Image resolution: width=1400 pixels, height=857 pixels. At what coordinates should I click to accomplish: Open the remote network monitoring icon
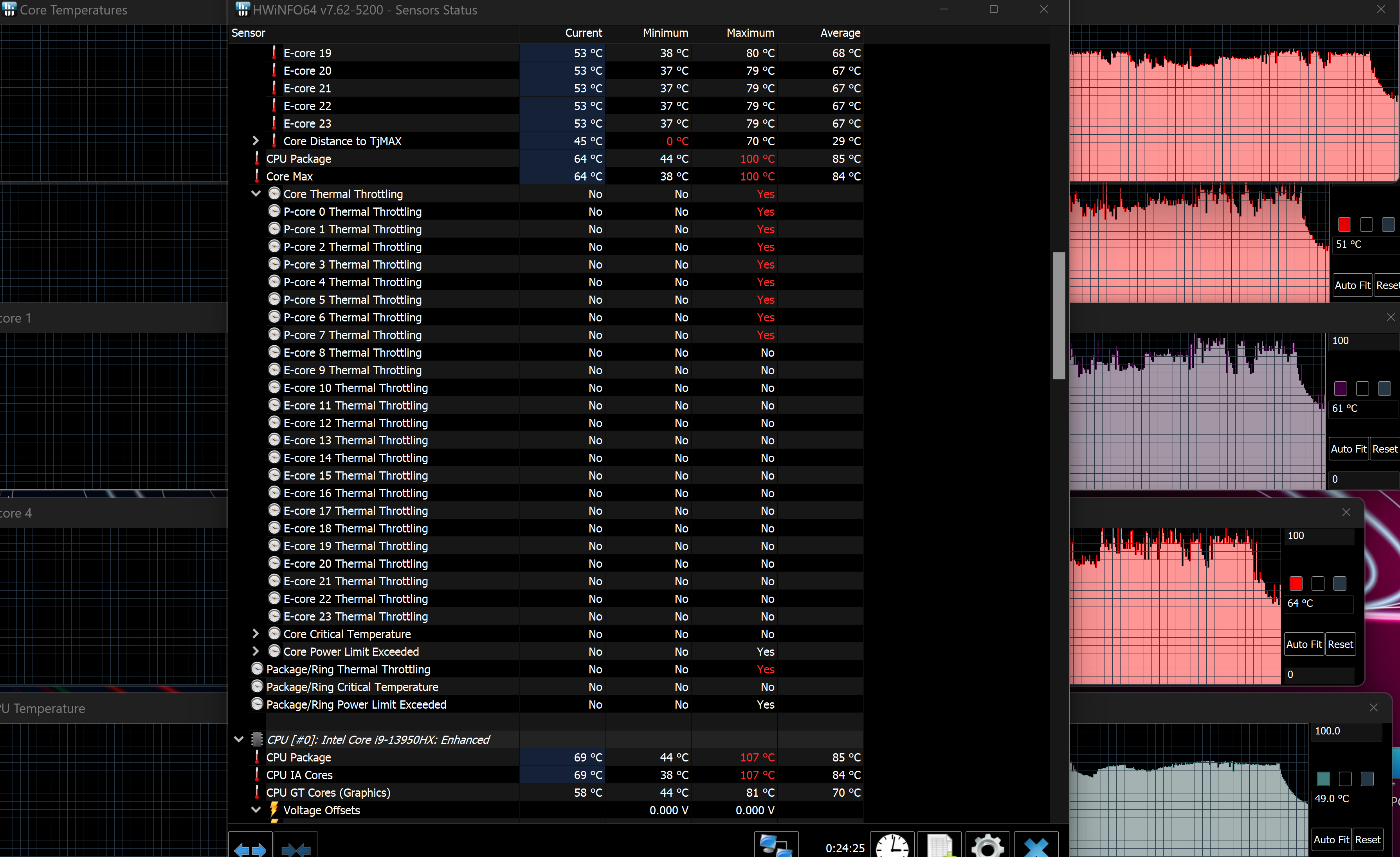click(x=776, y=846)
